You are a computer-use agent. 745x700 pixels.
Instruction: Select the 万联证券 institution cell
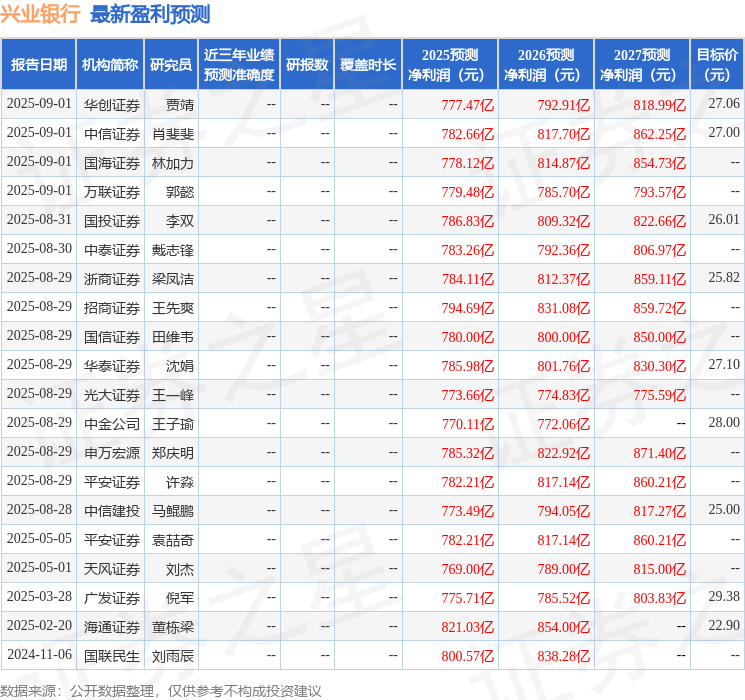(112, 192)
